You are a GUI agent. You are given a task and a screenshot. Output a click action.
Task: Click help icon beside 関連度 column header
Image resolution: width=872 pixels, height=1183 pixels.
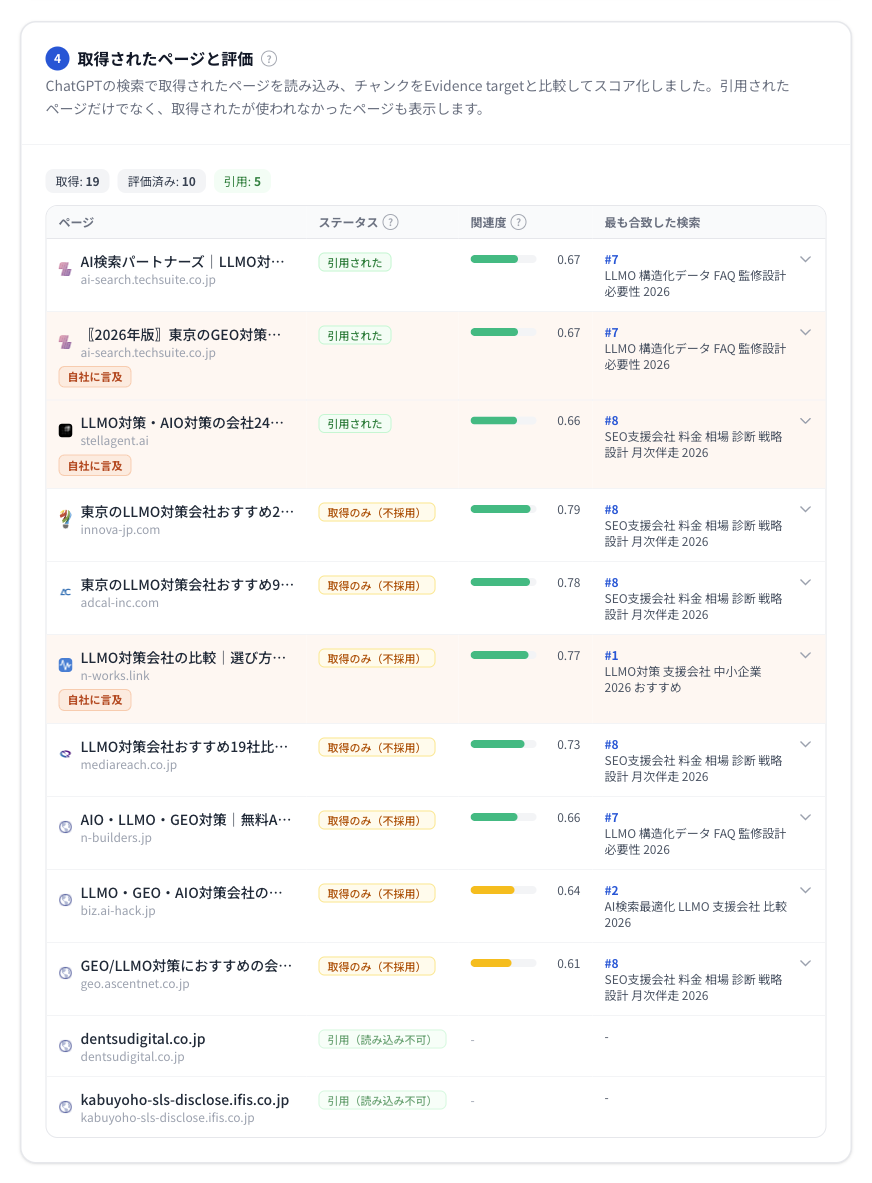pyautogui.click(x=518, y=222)
